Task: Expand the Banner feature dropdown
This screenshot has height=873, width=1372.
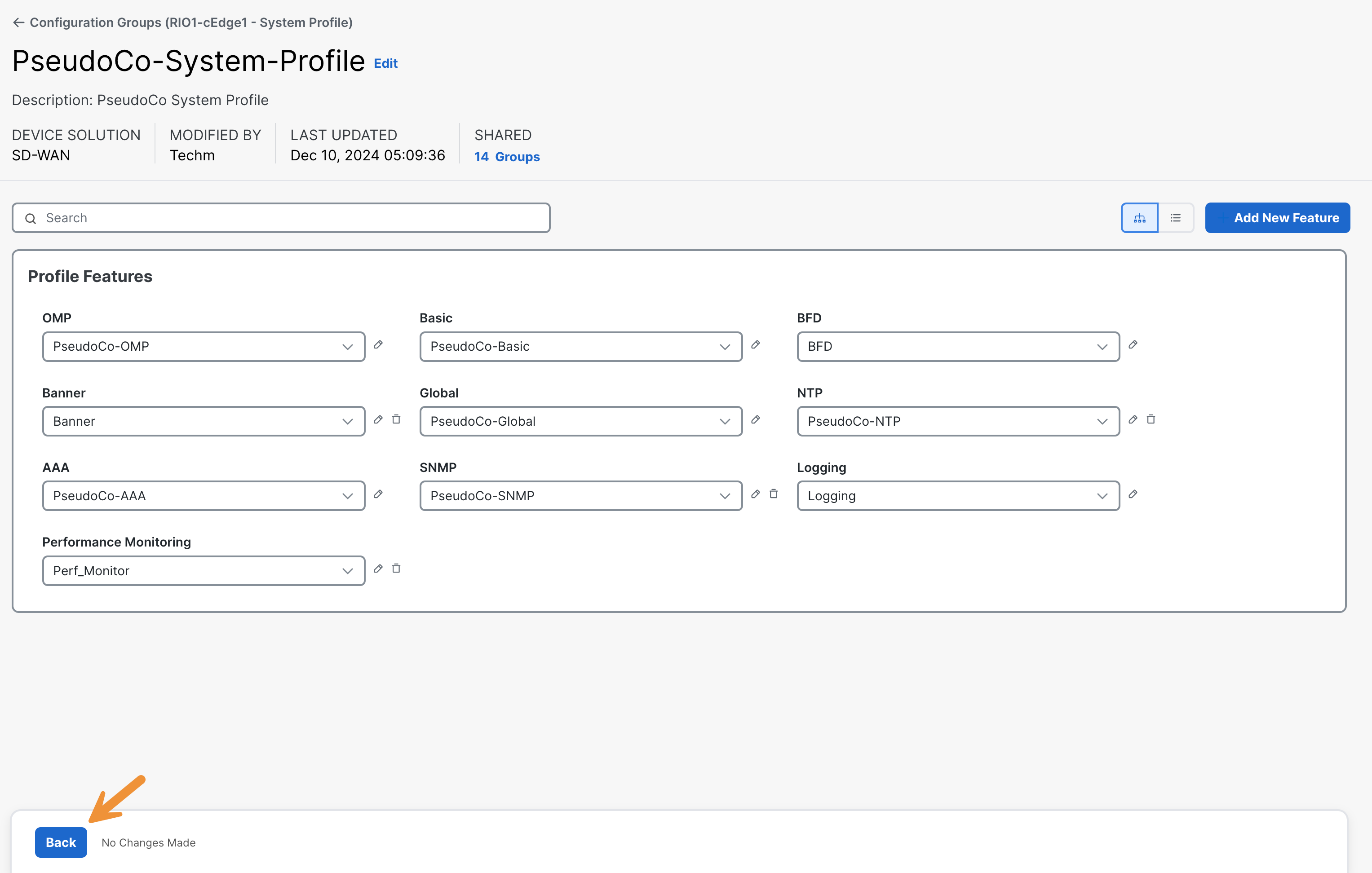Action: click(x=204, y=421)
